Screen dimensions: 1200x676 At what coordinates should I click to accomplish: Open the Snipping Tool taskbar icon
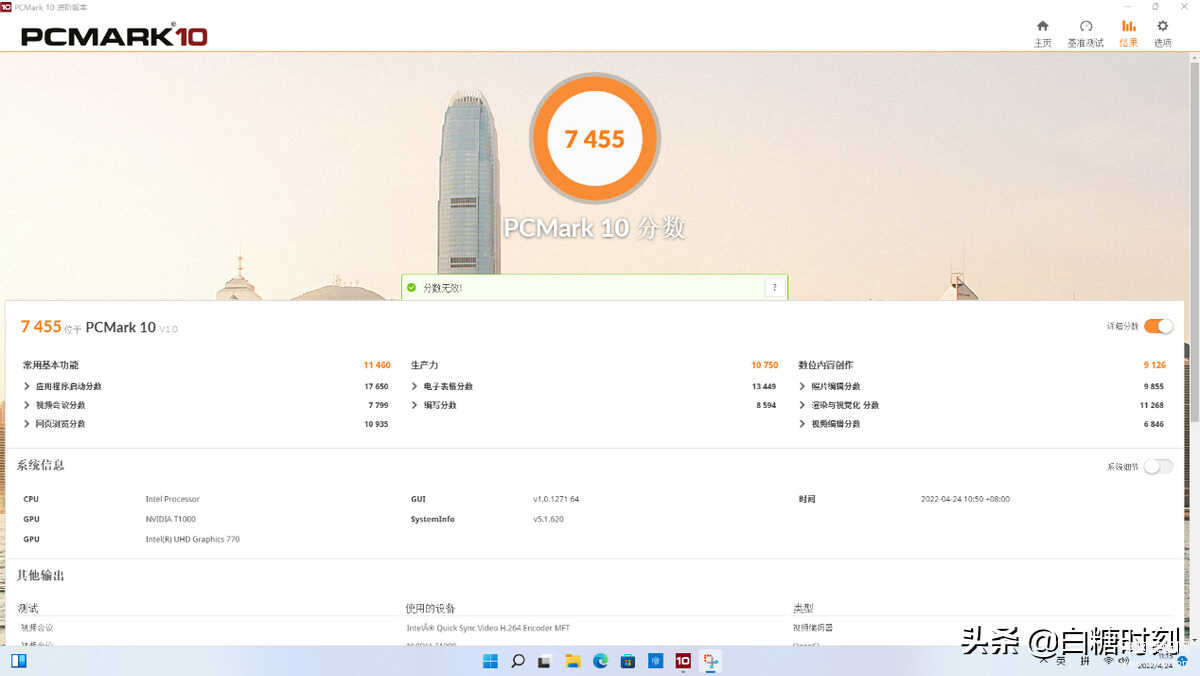[710, 661]
